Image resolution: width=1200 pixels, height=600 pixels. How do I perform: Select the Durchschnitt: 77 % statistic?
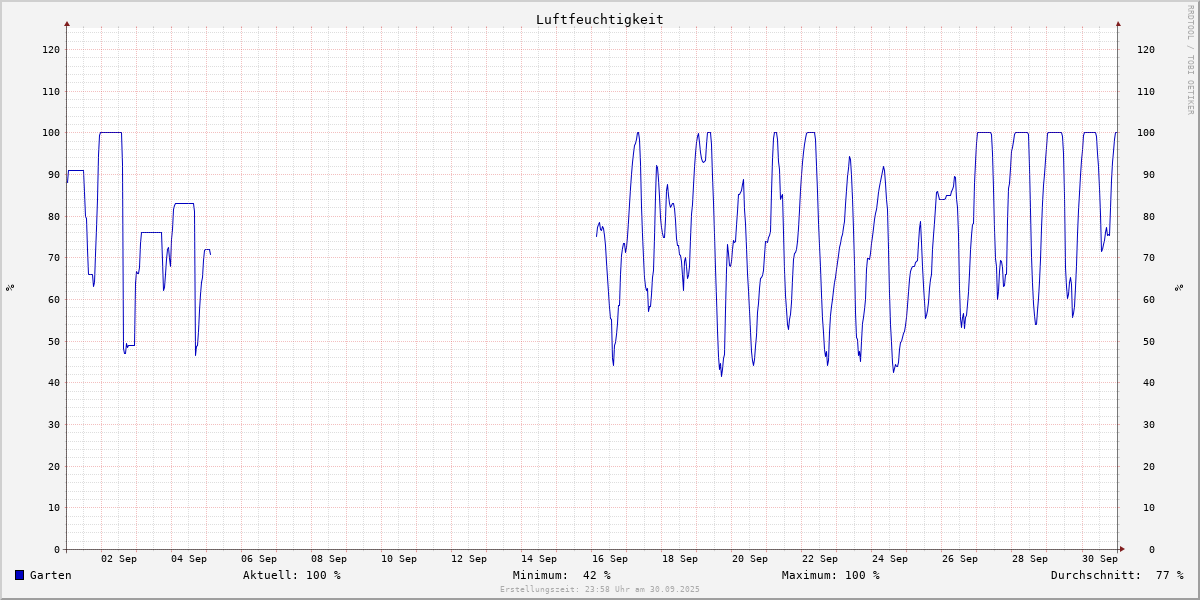(x=1116, y=575)
